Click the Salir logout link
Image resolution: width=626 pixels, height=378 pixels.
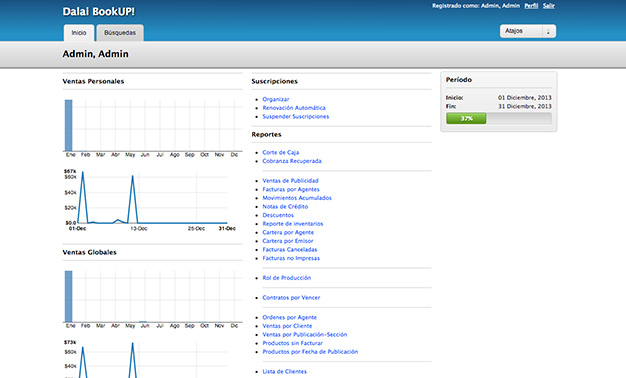(x=549, y=6)
